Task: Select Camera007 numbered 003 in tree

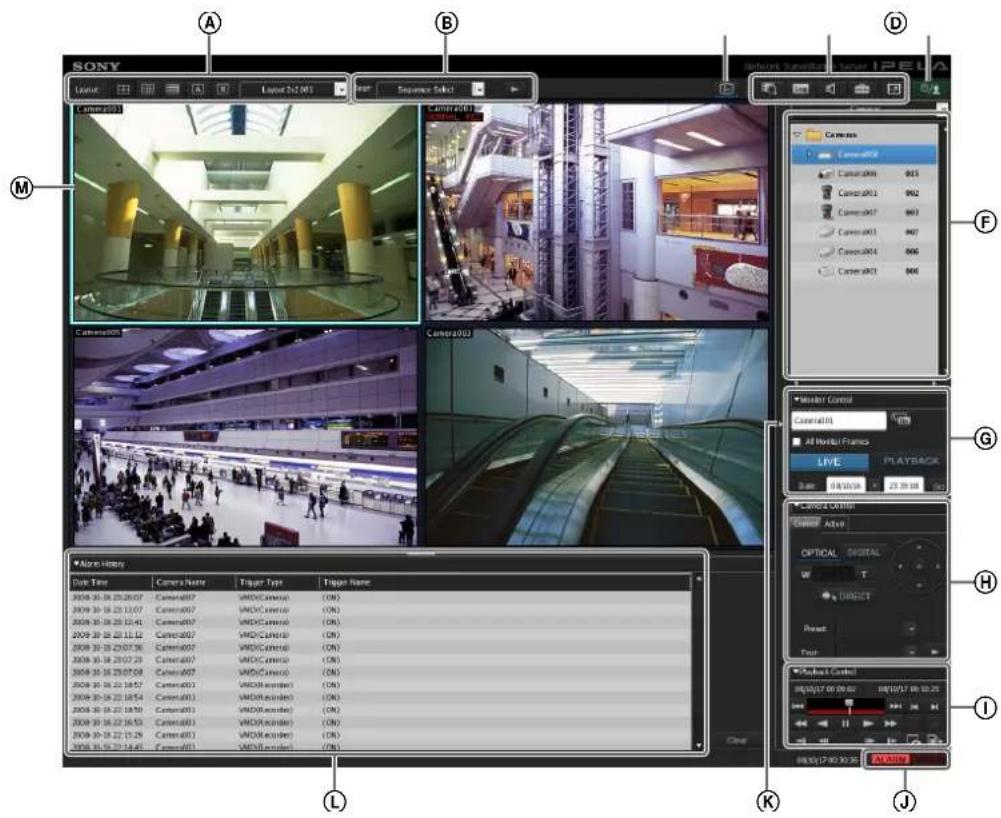Action: pyautogui.click(x=865, y=212)
